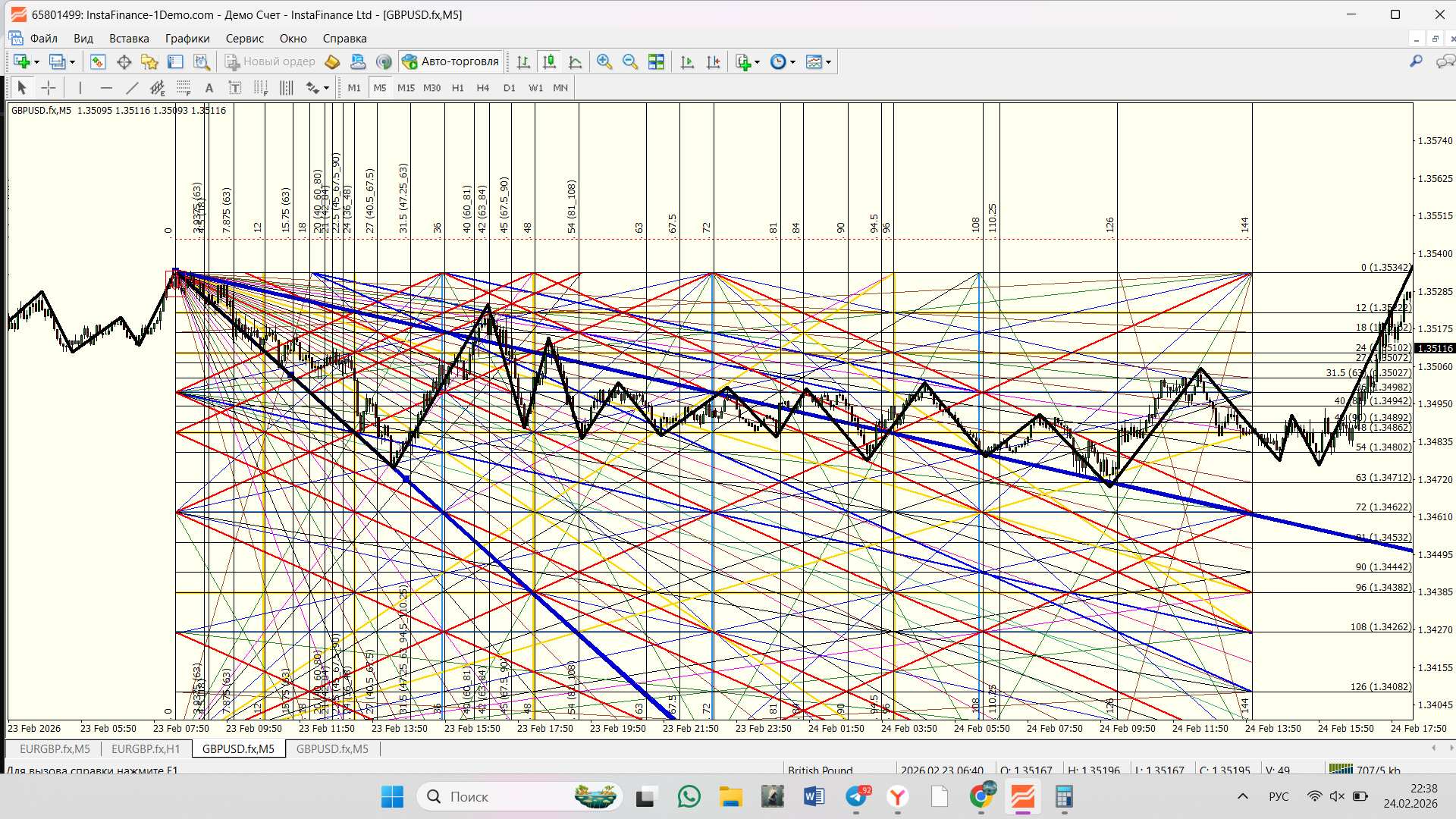Click the Zoom In magnifier icon
Screen dimensions: 1456x819
pyautogui.click(x=604, y=62)
